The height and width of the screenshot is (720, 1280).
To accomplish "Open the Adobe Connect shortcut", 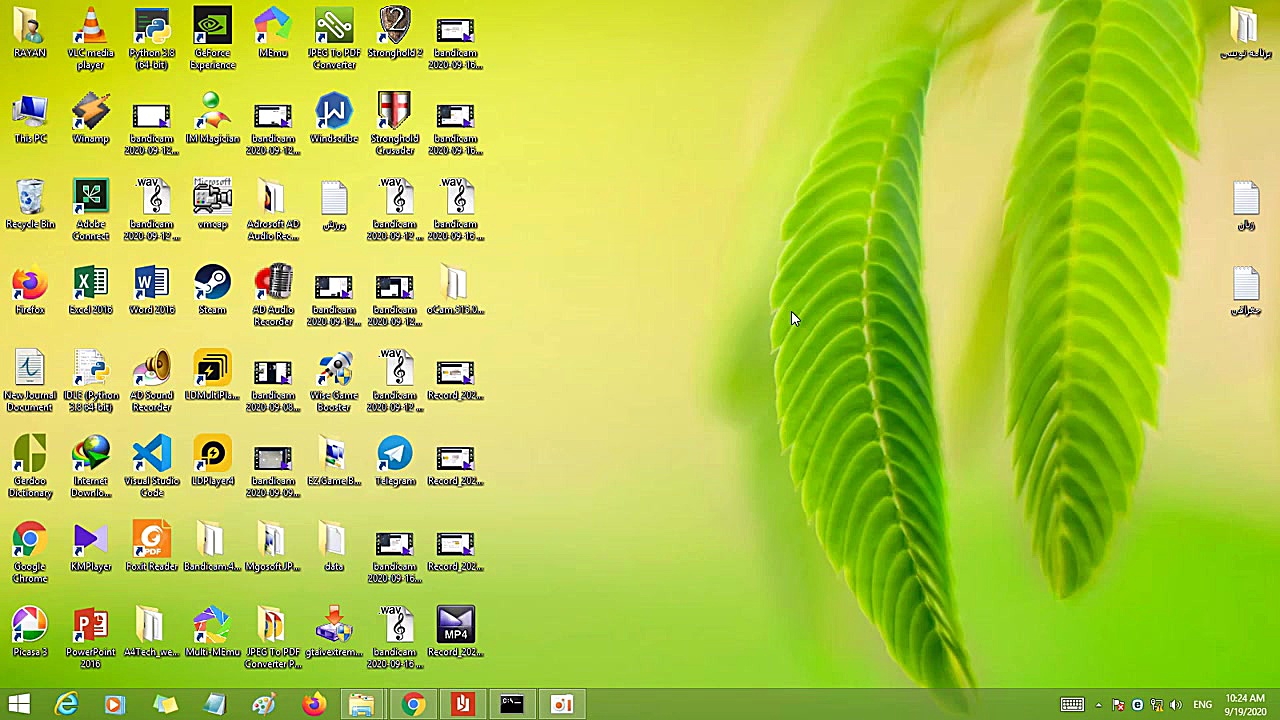I will click(91, 211).
